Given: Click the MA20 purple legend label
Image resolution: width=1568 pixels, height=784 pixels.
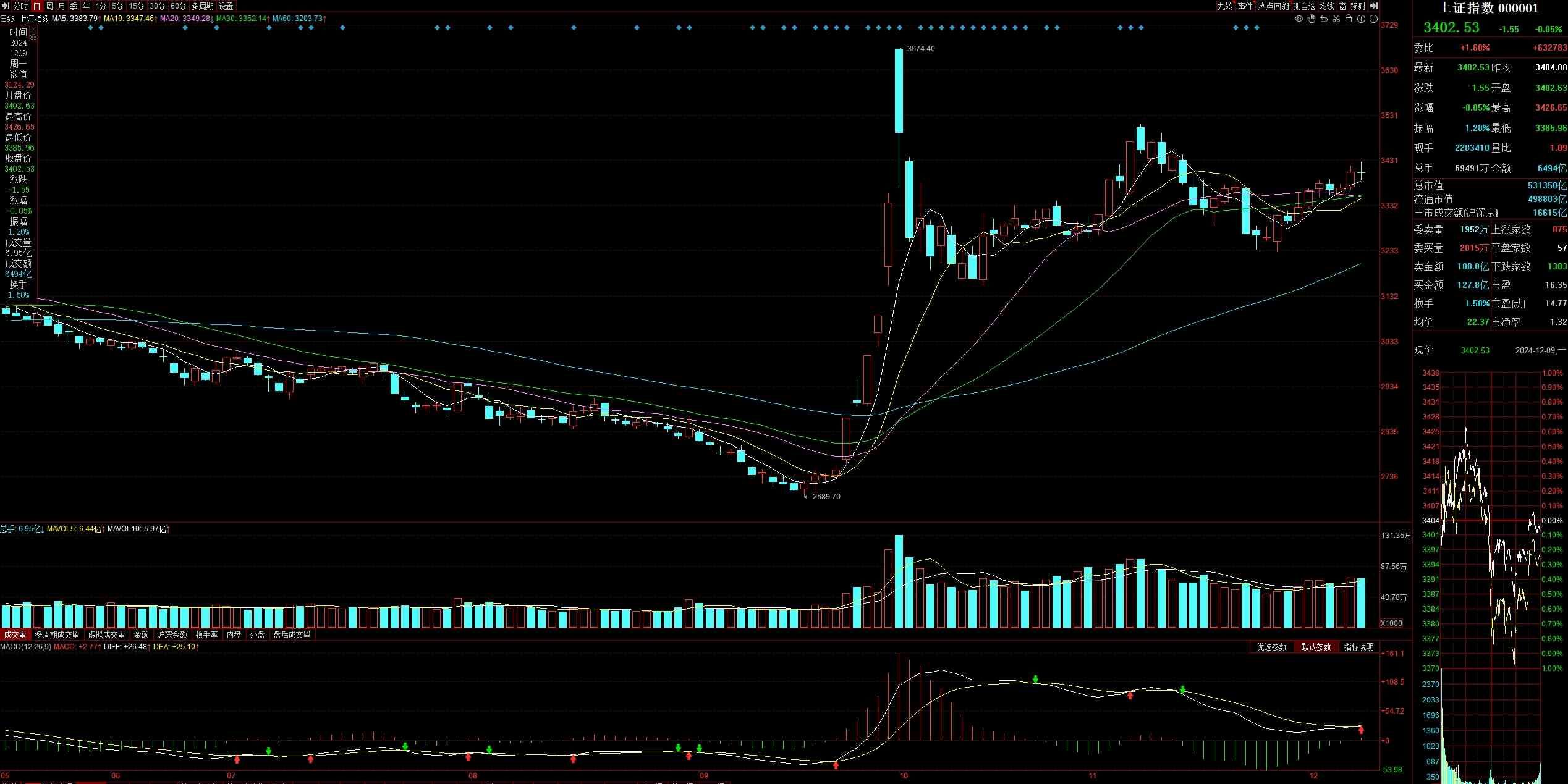Looking at the screenshot, I should tap(184, 19).
